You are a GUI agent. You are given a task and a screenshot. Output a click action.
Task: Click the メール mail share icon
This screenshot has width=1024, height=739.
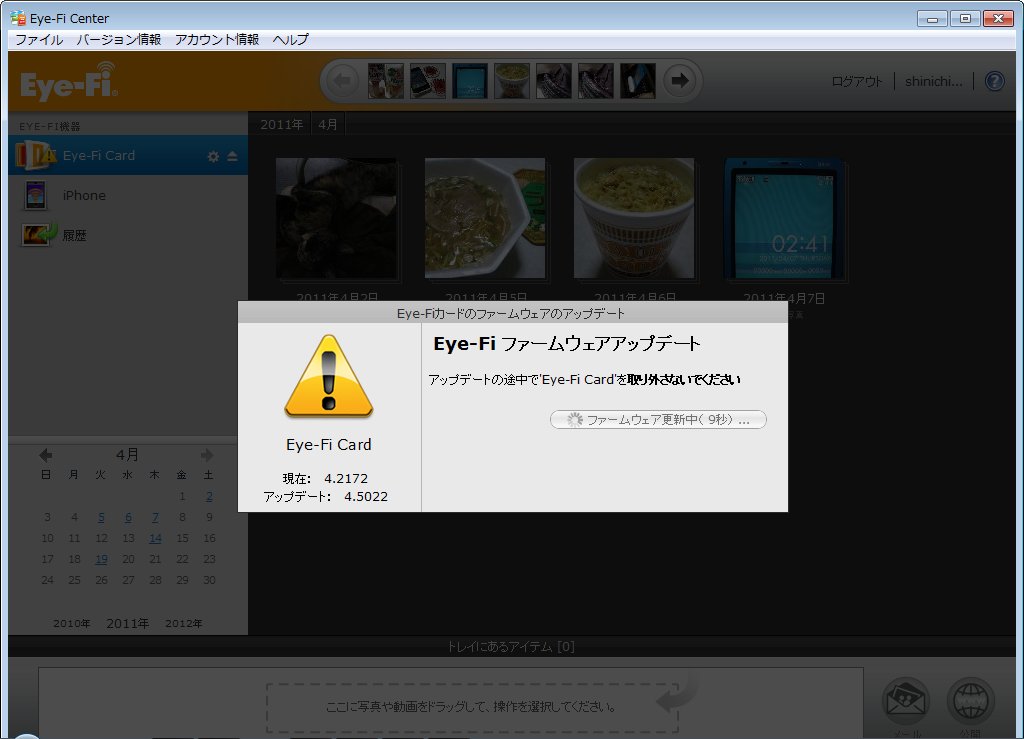tap(906, 700)
